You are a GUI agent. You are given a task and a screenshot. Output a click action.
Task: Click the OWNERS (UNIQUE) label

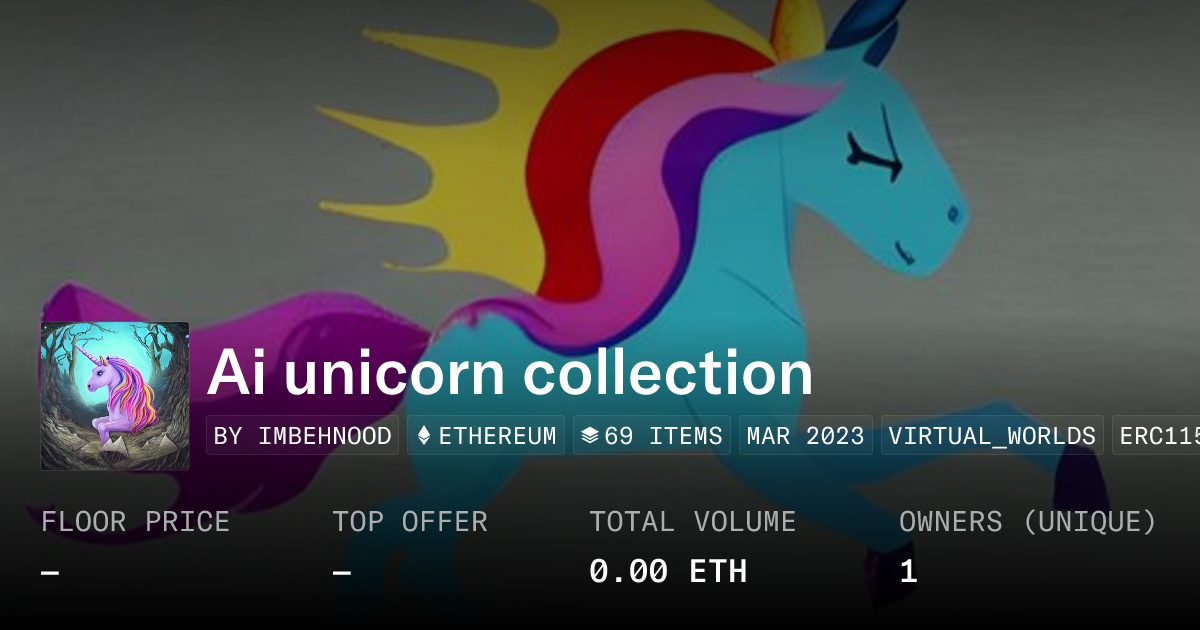point(1028,522)
